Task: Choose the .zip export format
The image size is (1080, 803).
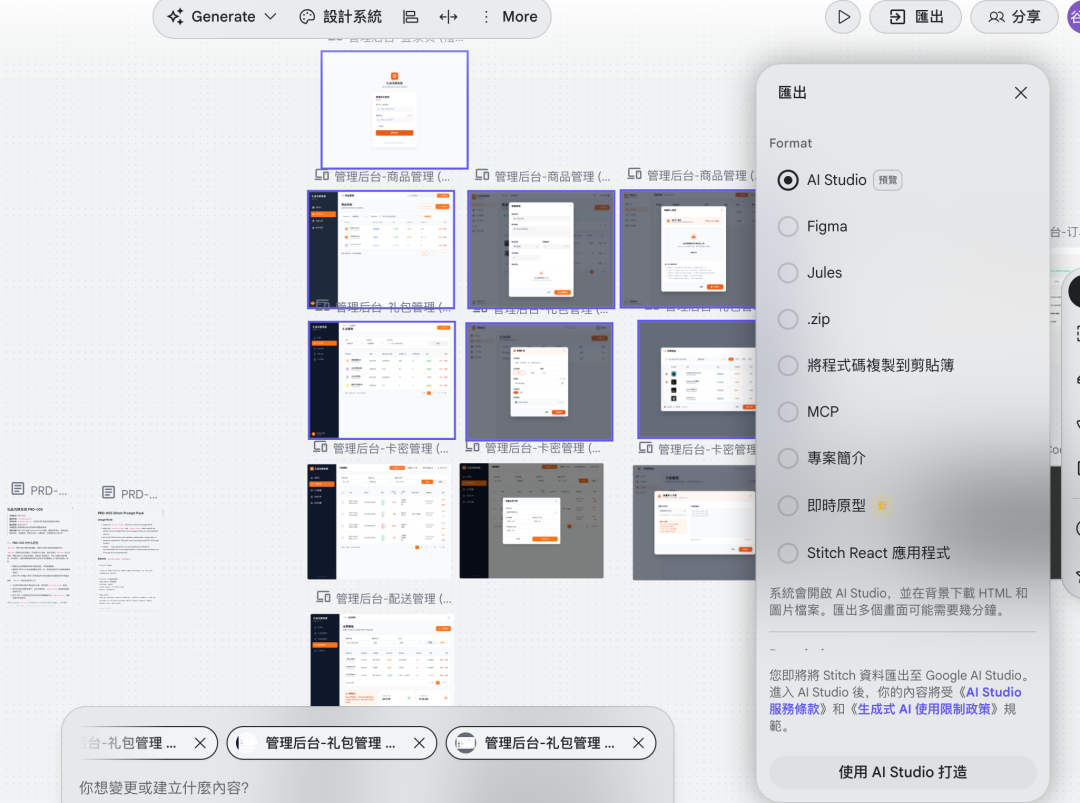Action: (x=788, y=320)
